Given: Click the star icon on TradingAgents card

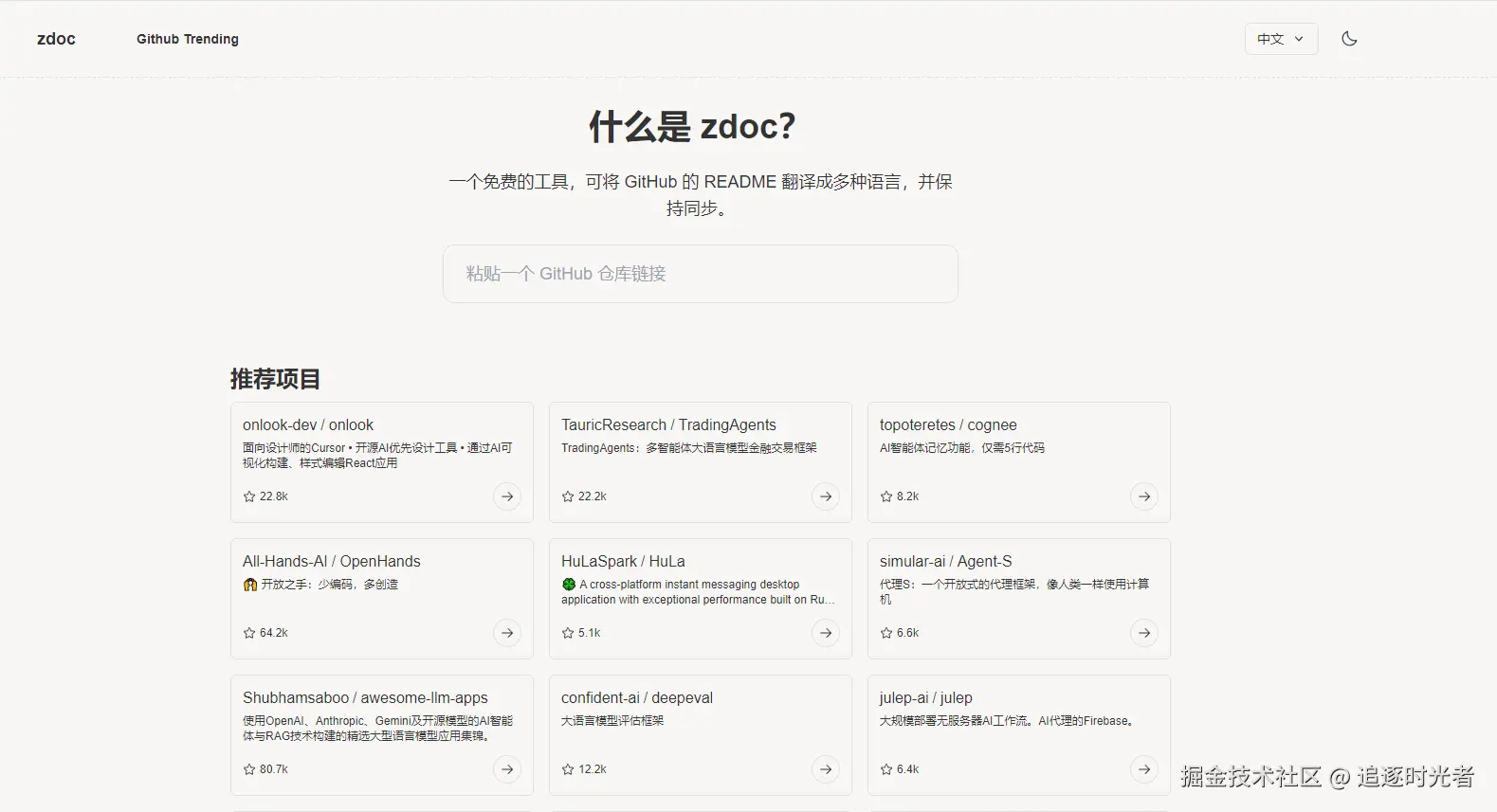Looking at the screenshot, I should tap(568, 496).
